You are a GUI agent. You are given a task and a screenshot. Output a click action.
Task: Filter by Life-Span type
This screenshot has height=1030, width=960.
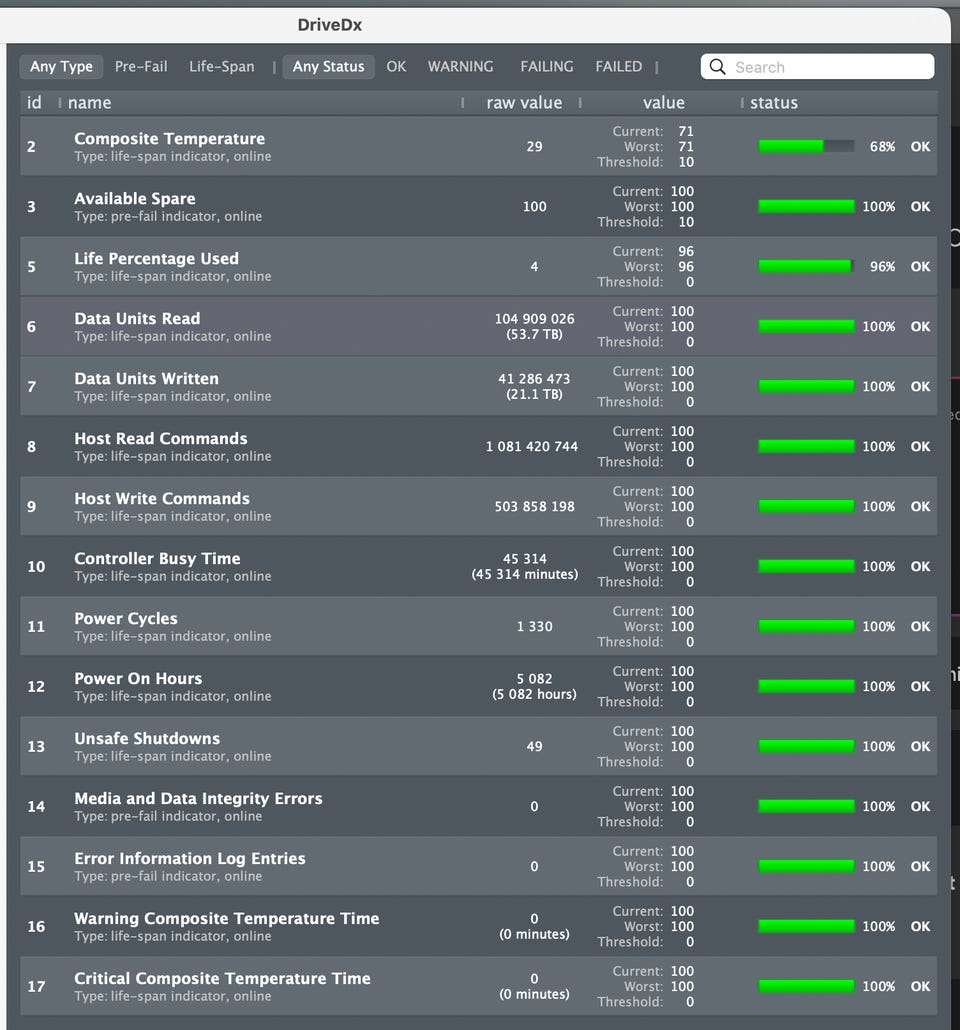[221, 66]
